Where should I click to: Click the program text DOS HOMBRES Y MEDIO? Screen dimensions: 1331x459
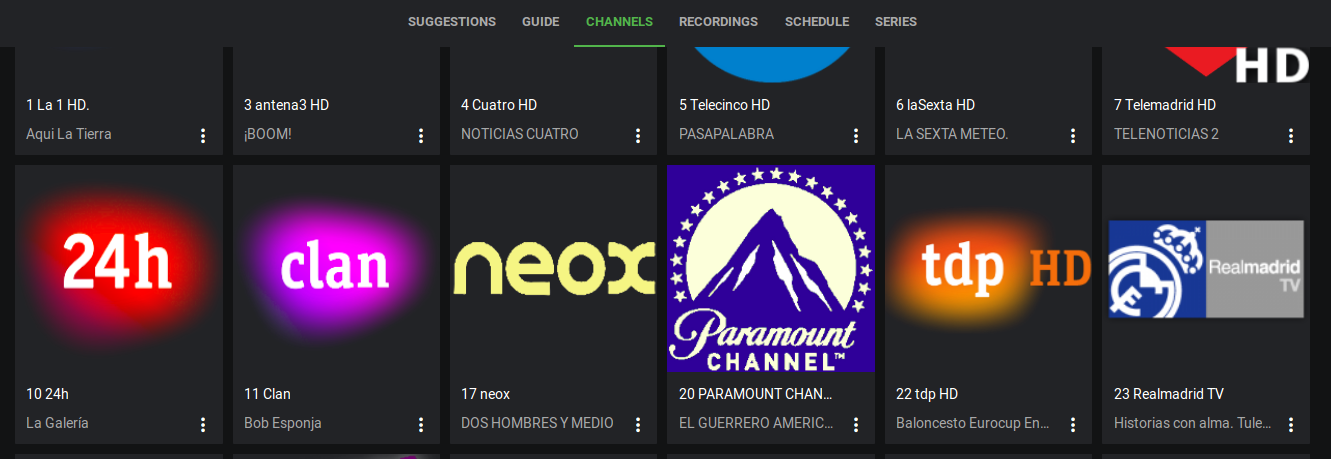coord(537,423)
